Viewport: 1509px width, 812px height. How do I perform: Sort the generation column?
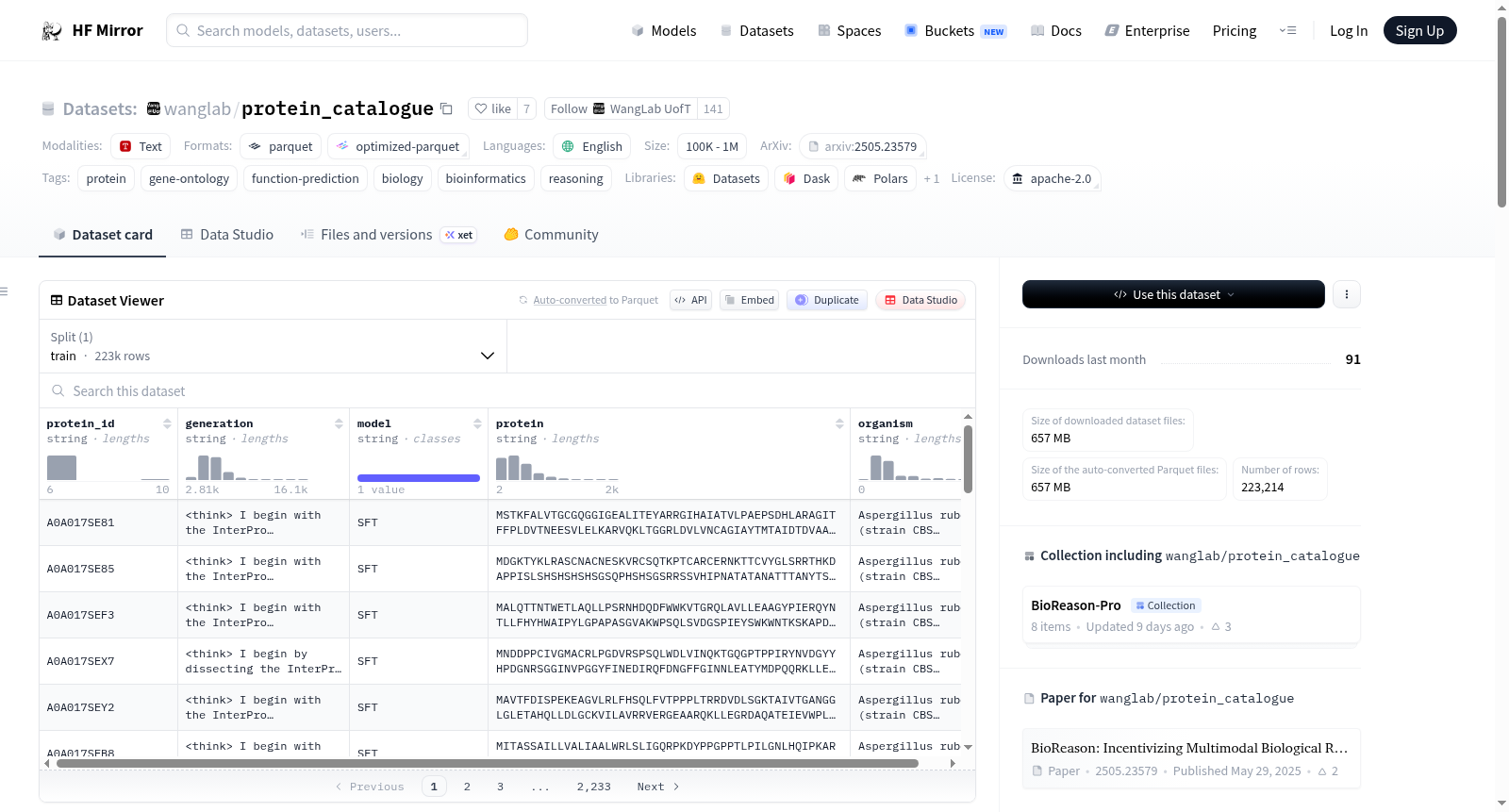339,423
